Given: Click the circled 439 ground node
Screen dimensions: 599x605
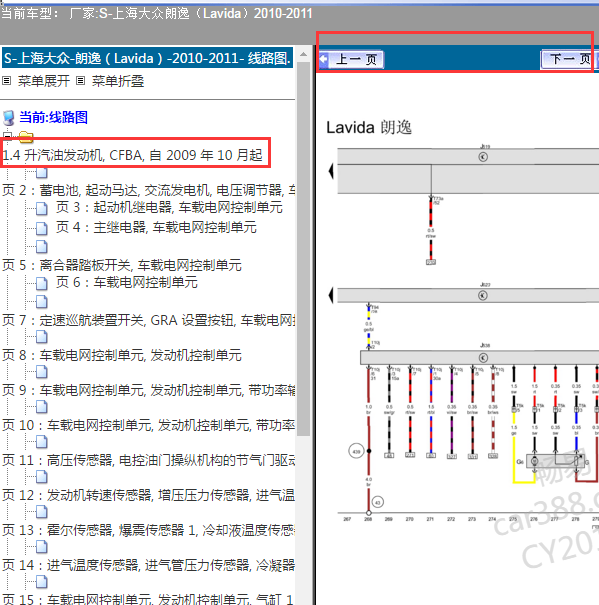Looking at the screenshot, I should pos(356,451).
